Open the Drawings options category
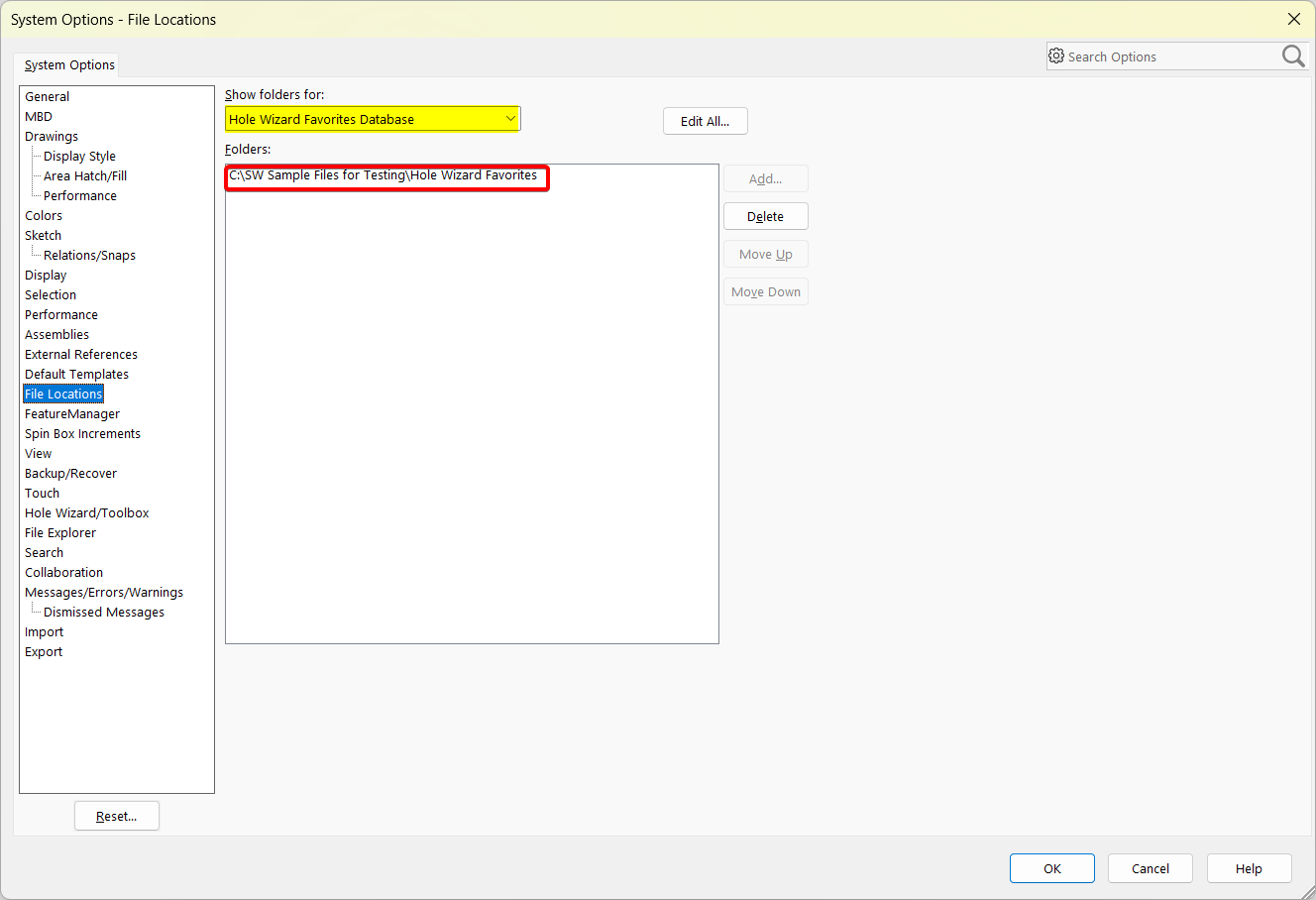The image size is (1316, 900). [52, 137]
